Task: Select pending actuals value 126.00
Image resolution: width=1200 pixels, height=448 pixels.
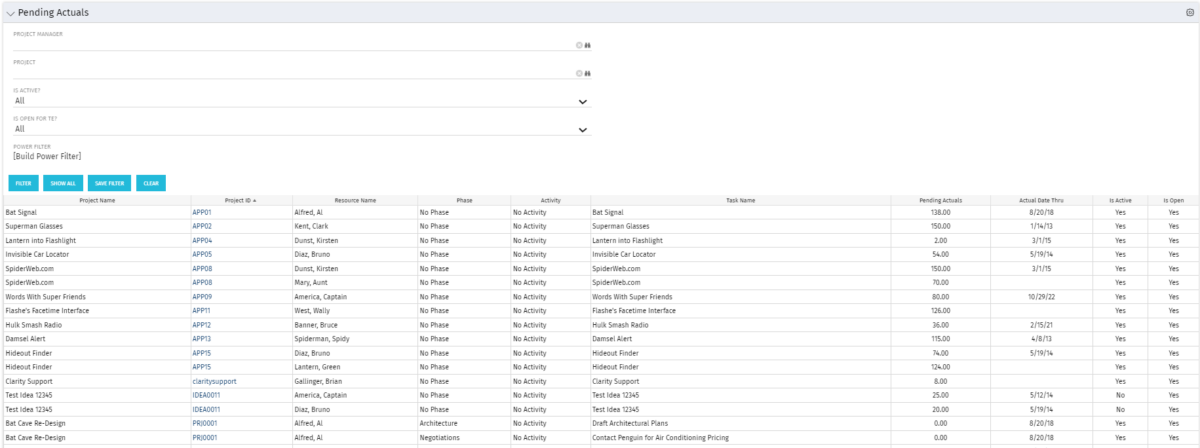Action: pos(940,311)
